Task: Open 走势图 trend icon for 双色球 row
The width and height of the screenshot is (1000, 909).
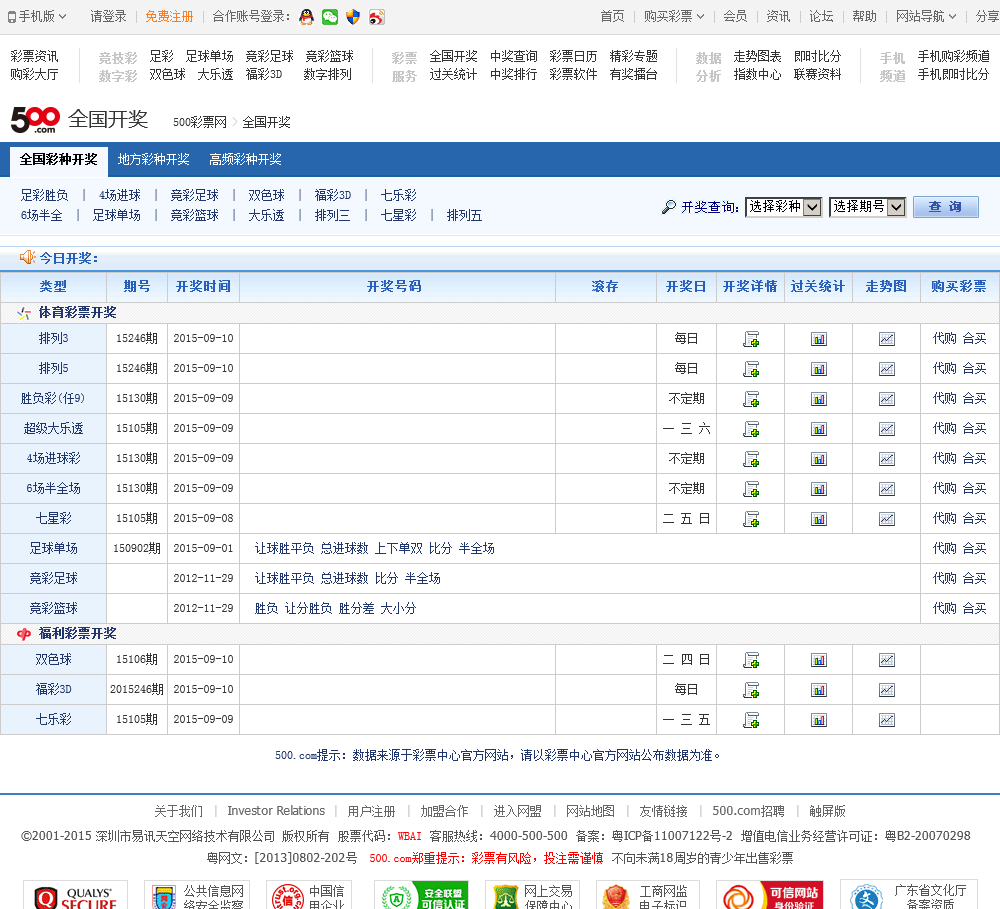Action: tap(886, 660)
